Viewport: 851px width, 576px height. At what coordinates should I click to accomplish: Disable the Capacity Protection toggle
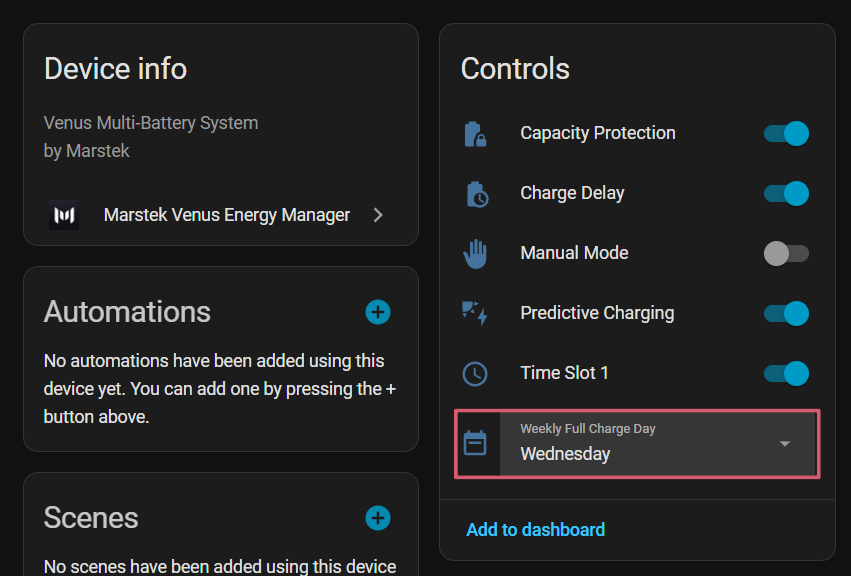tap(786, 134)
